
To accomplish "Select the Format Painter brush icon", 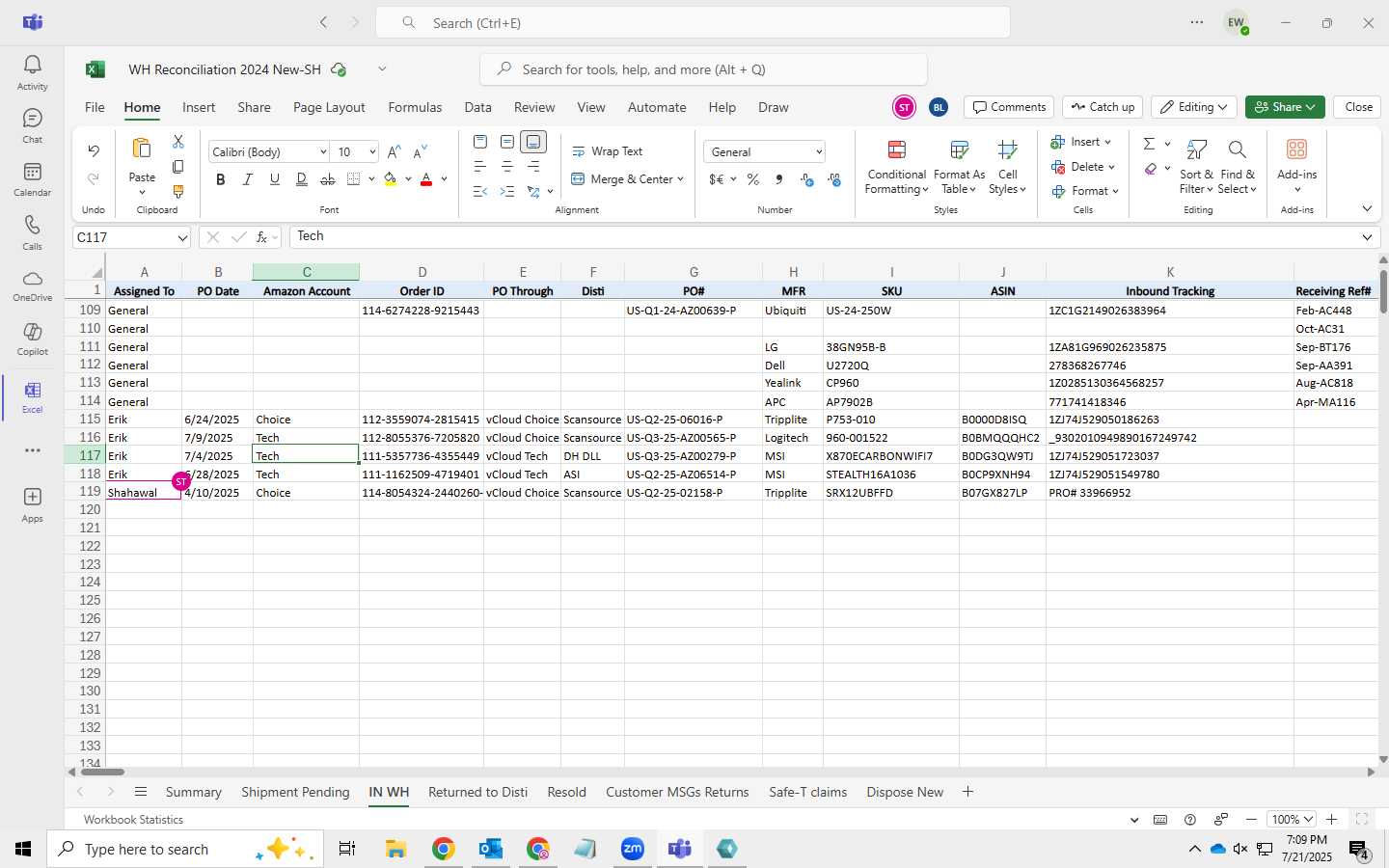I will (178, 192).
